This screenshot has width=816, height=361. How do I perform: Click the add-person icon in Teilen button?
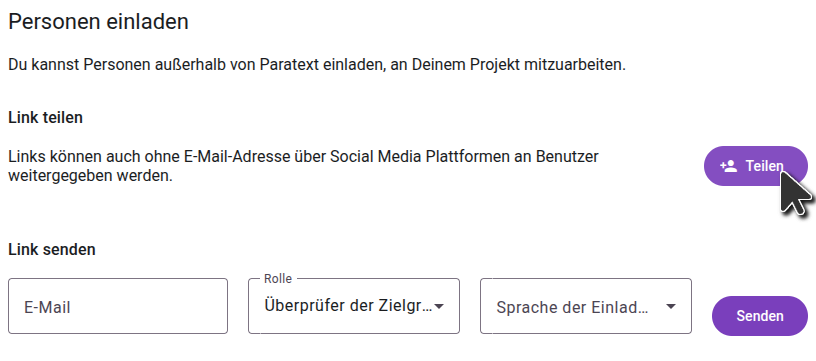(x=729, y=166)
